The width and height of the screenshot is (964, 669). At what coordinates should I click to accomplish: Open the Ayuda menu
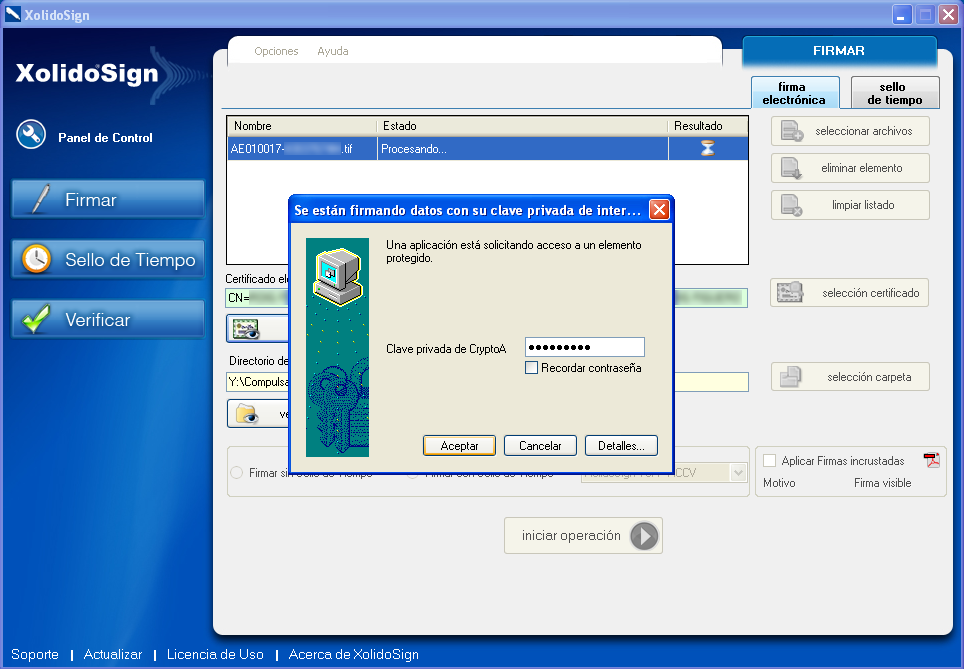pos(333,51)
